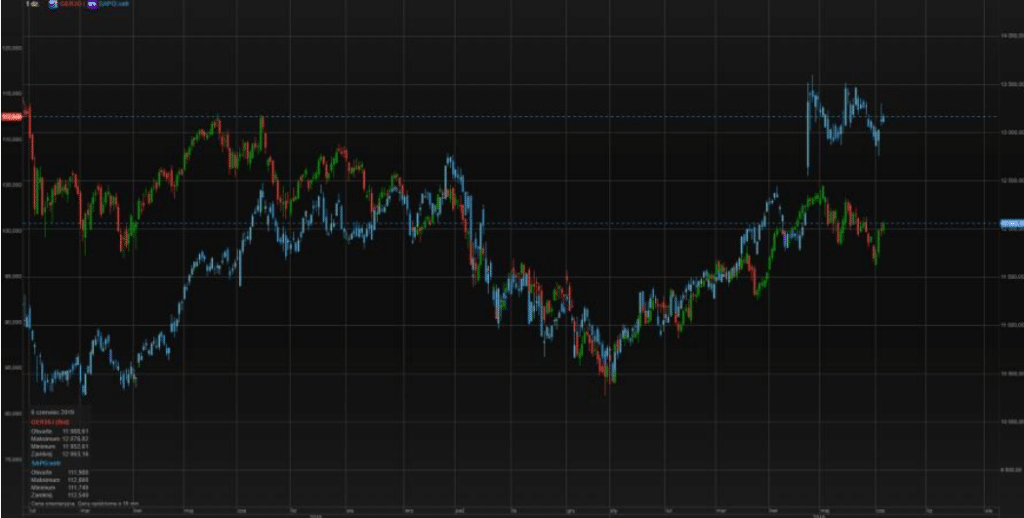Select the blue SAPG.xetr label in the header
This screenshot has height=518, width=1024.
click(x=114, y=4)
